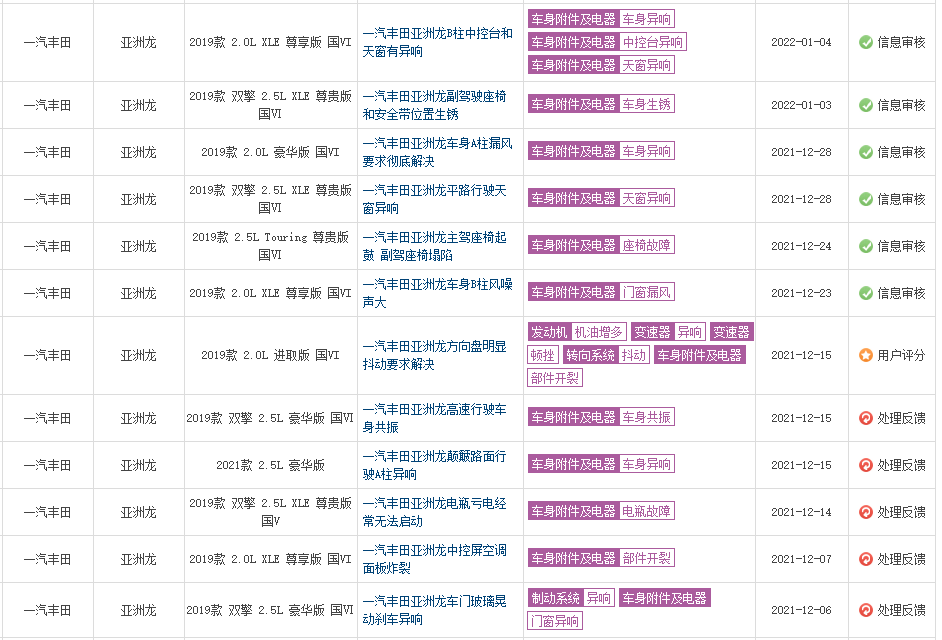Screen dimensions: 942x640
Task: Click the date 2021-12-06
Action: (x=801, y=610)
